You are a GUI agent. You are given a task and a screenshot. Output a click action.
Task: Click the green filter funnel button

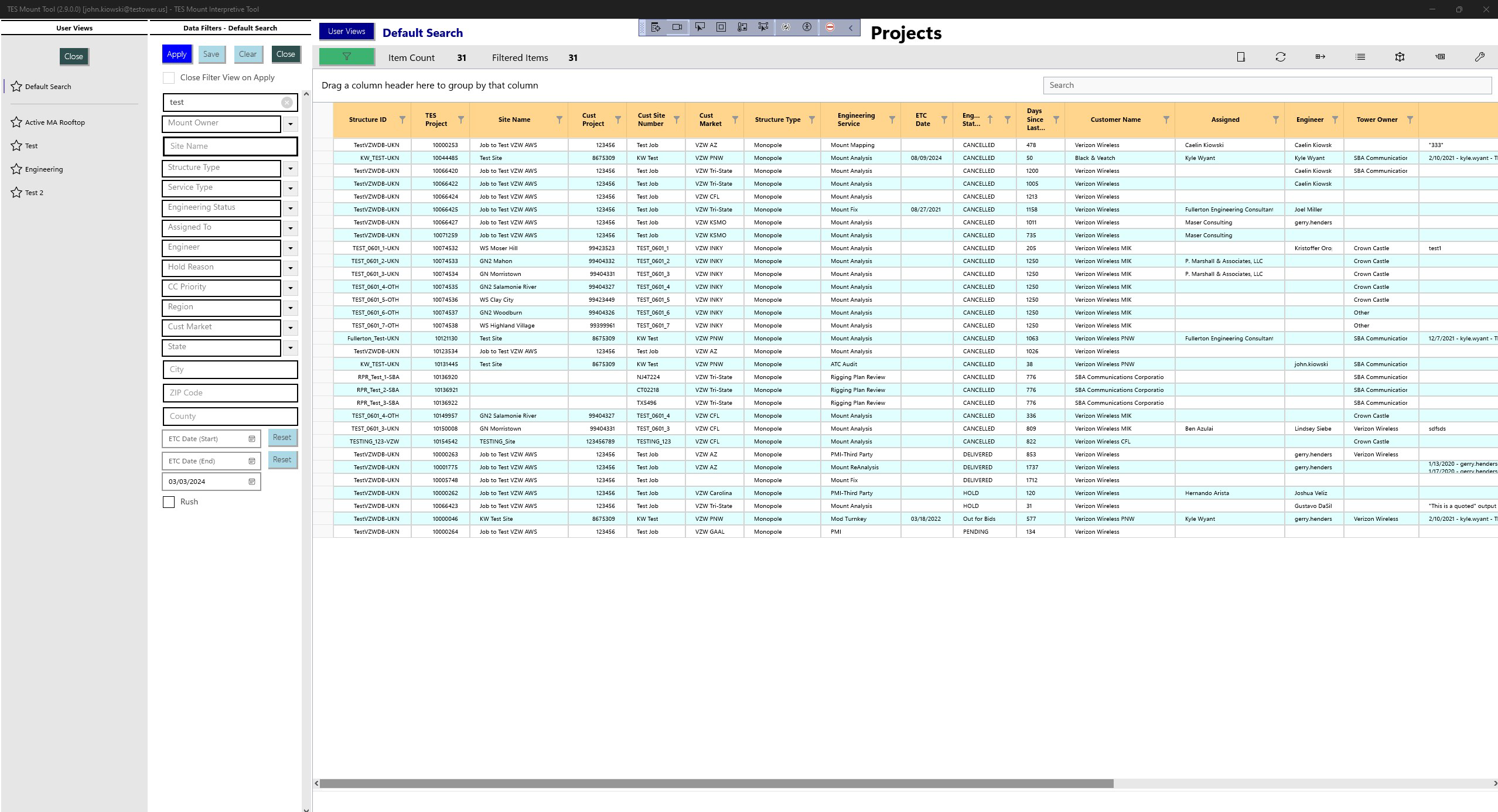pos(346,57)
